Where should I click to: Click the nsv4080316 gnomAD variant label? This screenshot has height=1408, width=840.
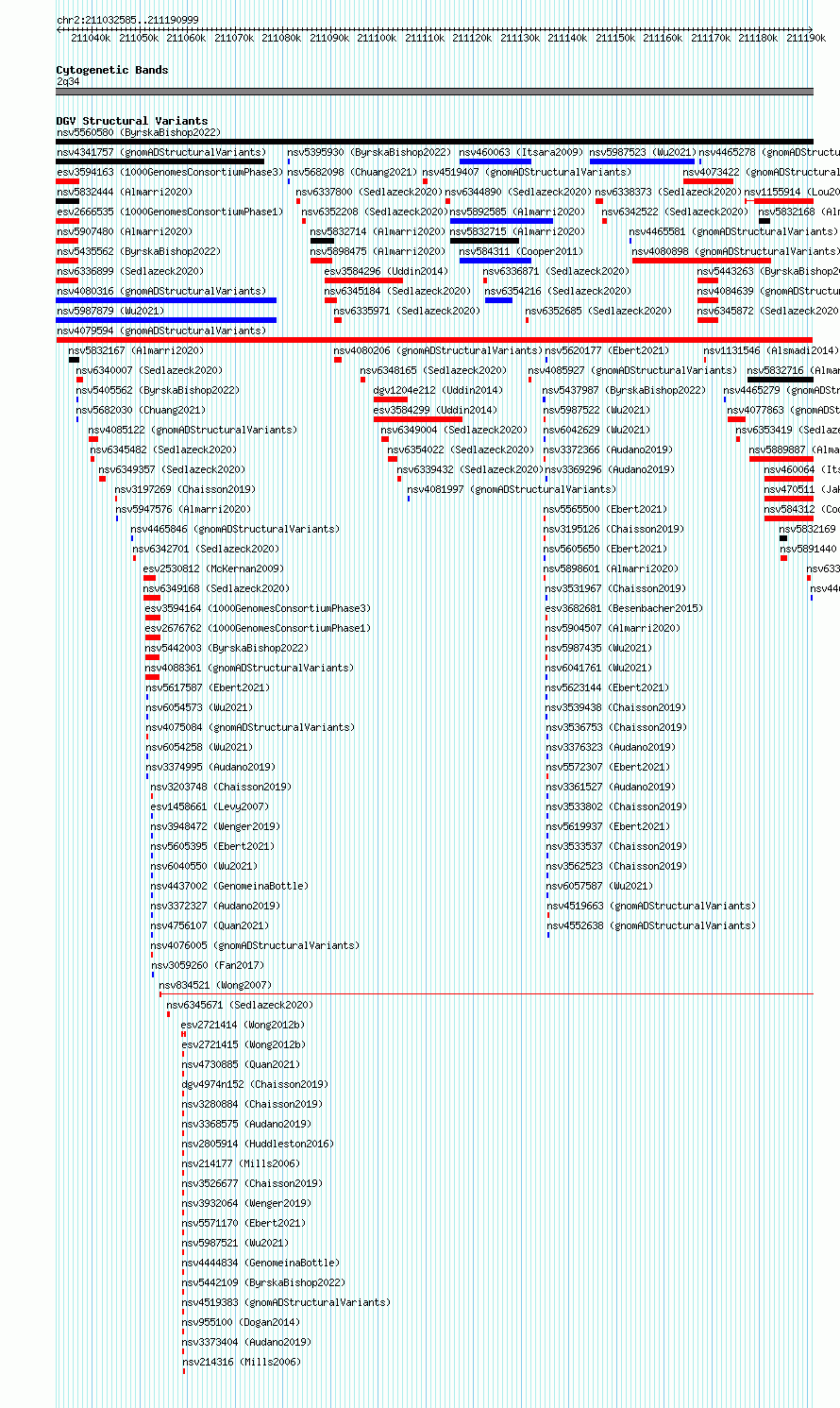[161, 292]
